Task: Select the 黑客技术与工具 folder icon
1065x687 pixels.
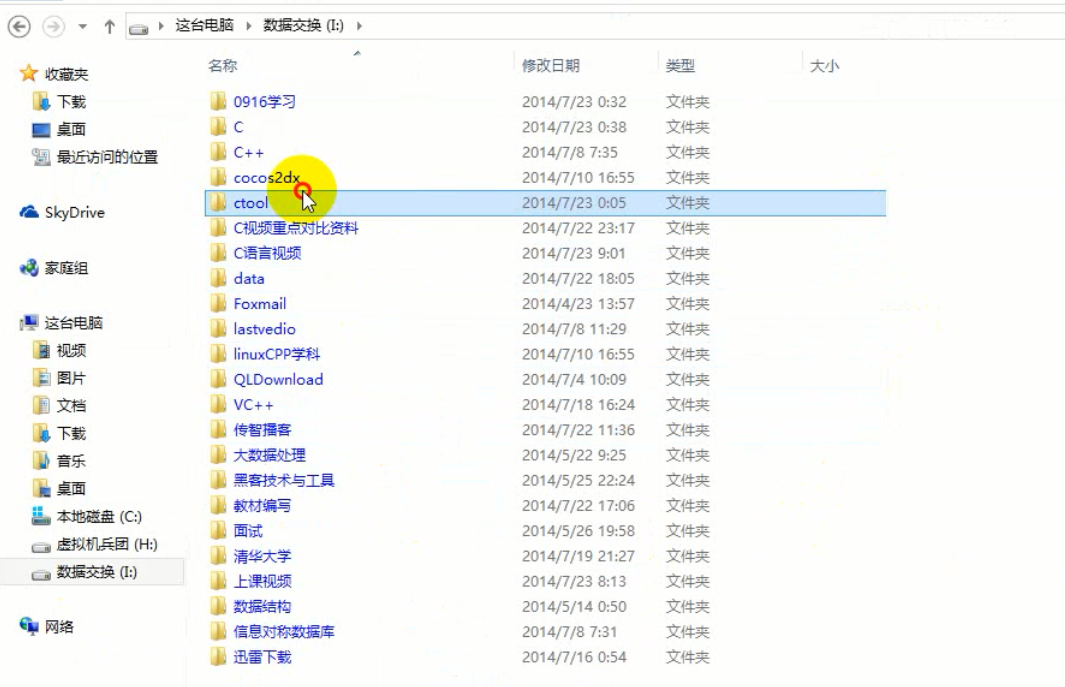Action: [x=218, y=480]
